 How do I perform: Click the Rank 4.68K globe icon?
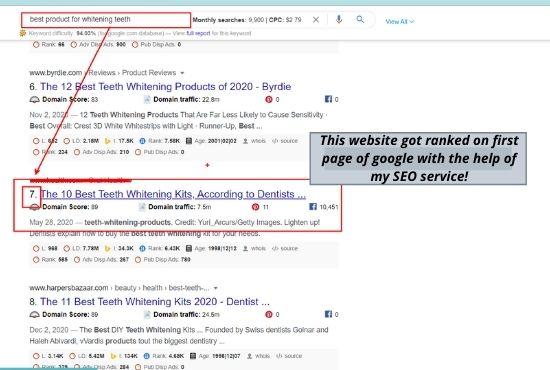click(x=147, y=356)
